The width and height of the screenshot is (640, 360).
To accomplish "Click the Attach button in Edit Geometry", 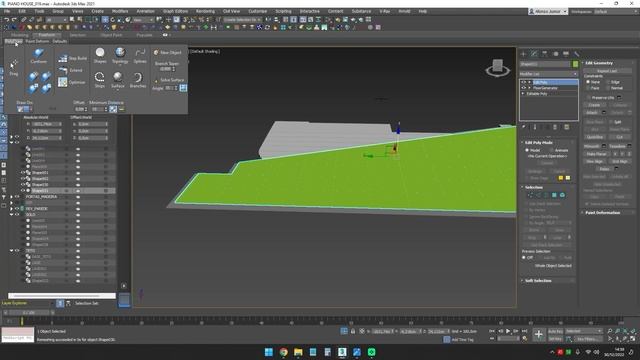I will pos(592,113).
